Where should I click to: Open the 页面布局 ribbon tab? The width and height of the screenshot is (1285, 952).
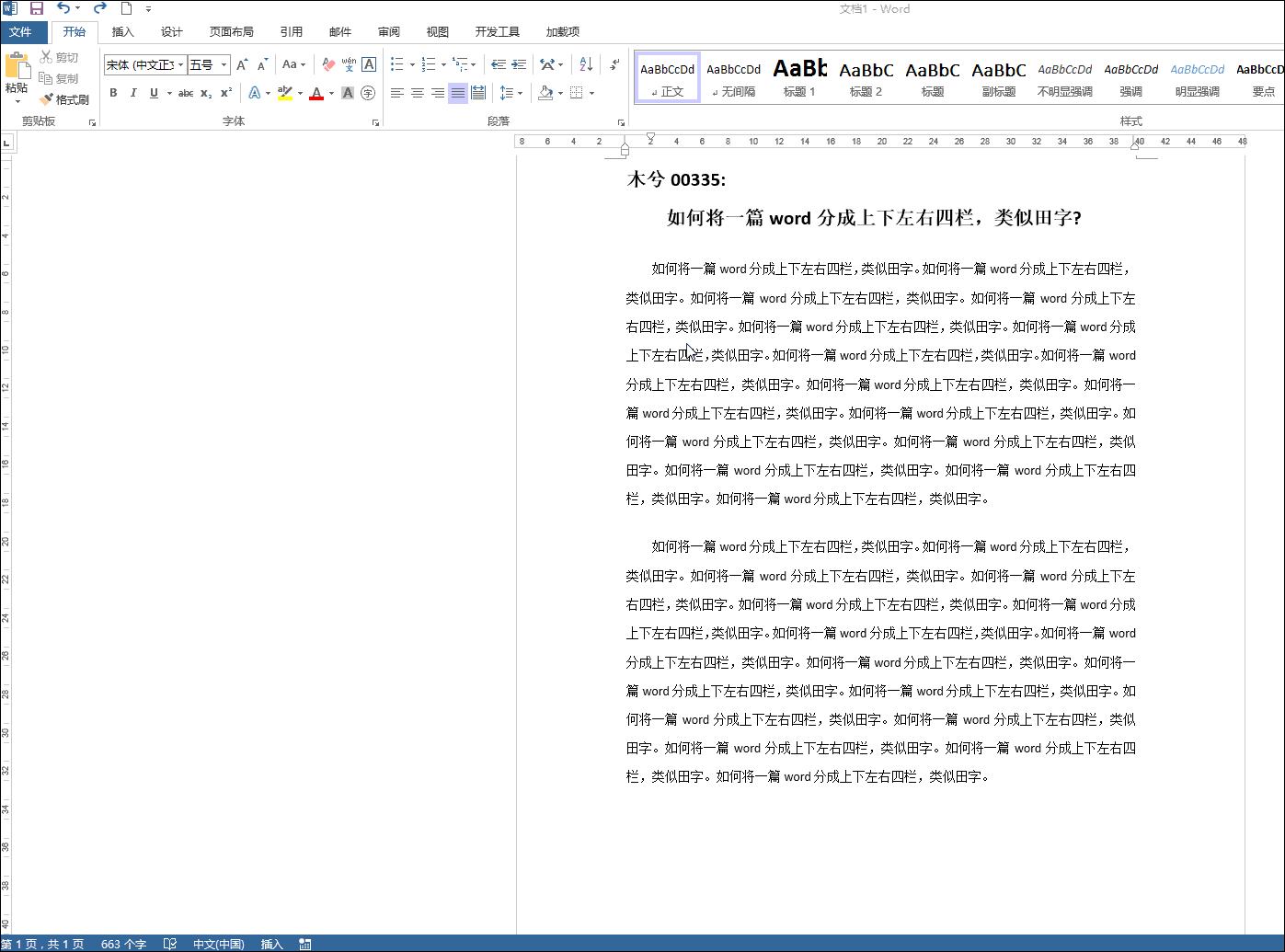(x=232, y=31)
